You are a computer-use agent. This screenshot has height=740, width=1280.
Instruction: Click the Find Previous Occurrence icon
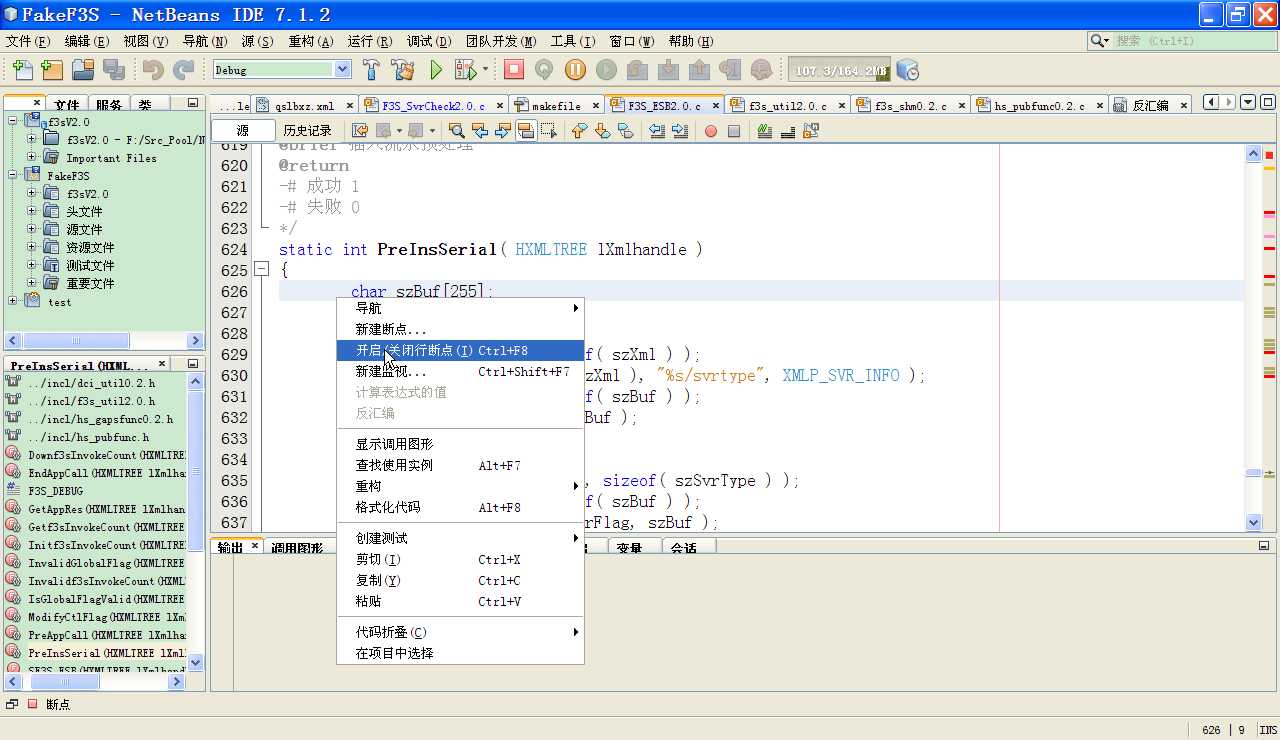pos(479,131)
